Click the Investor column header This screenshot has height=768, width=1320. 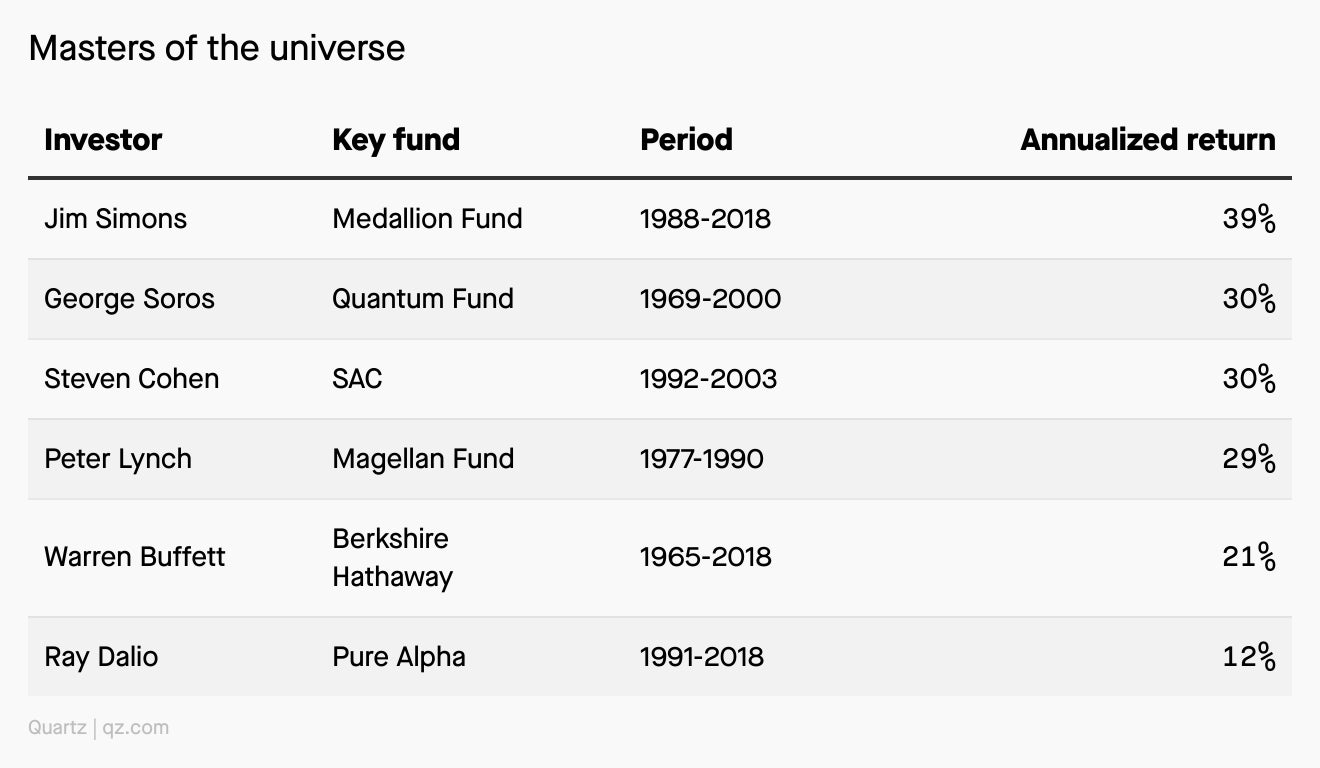point(103,140)
